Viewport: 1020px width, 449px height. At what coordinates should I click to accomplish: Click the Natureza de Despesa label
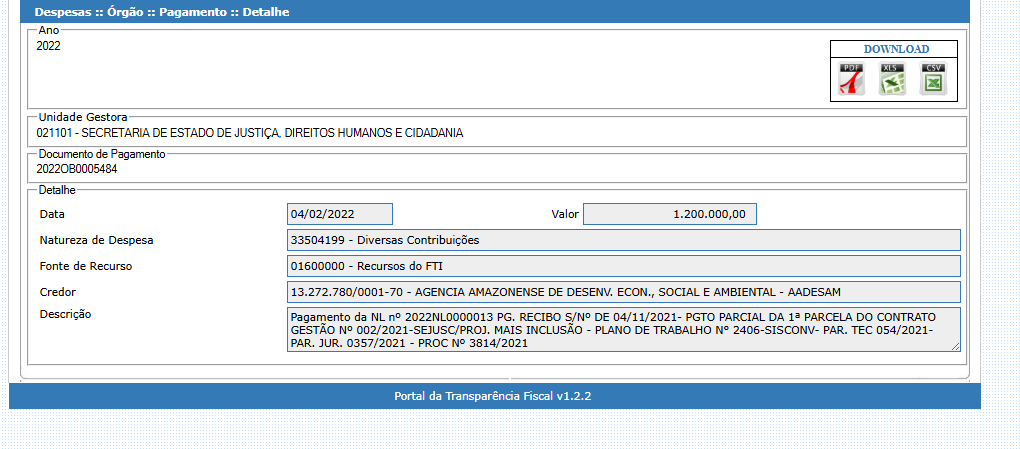96,240
